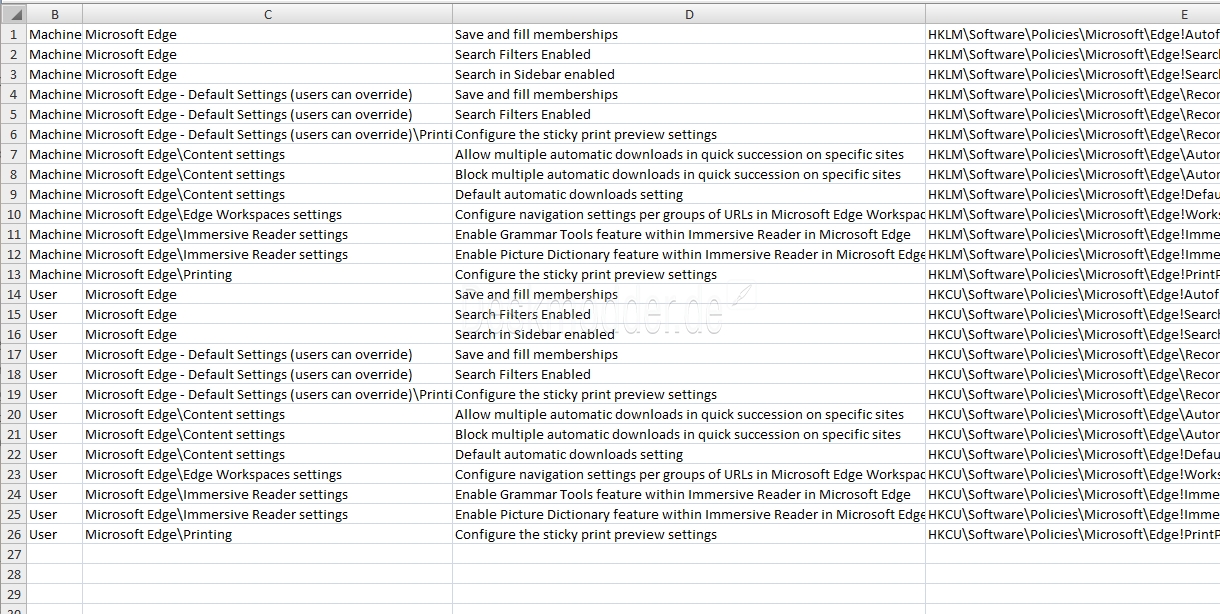Select row 19 "Configure the sticky print preview settings"
The image size is (1220, 614).
[x=689, y=394]
